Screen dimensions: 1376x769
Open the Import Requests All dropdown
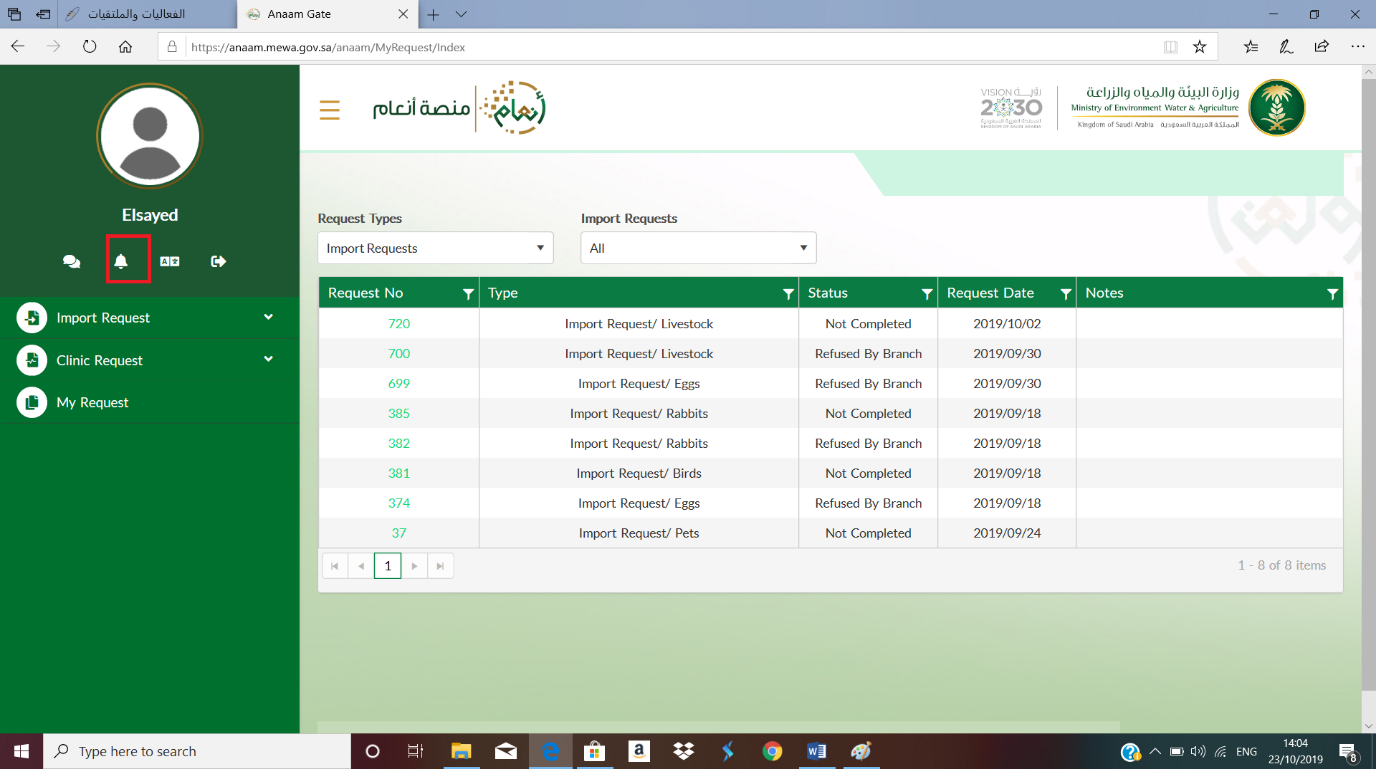tap(698, 248)
